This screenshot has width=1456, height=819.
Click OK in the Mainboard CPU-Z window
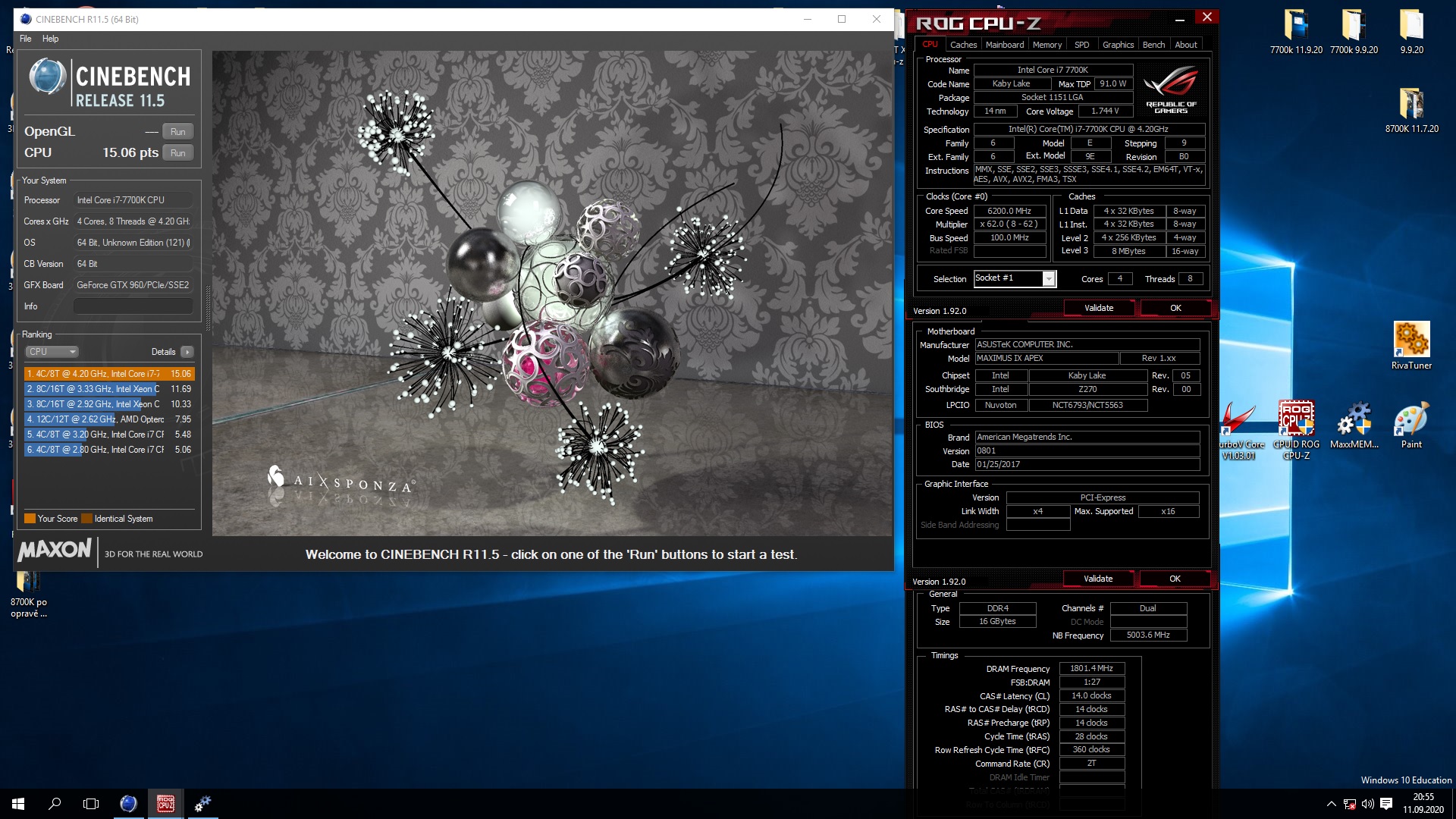pyautogui.click(x=1175, y=579)
